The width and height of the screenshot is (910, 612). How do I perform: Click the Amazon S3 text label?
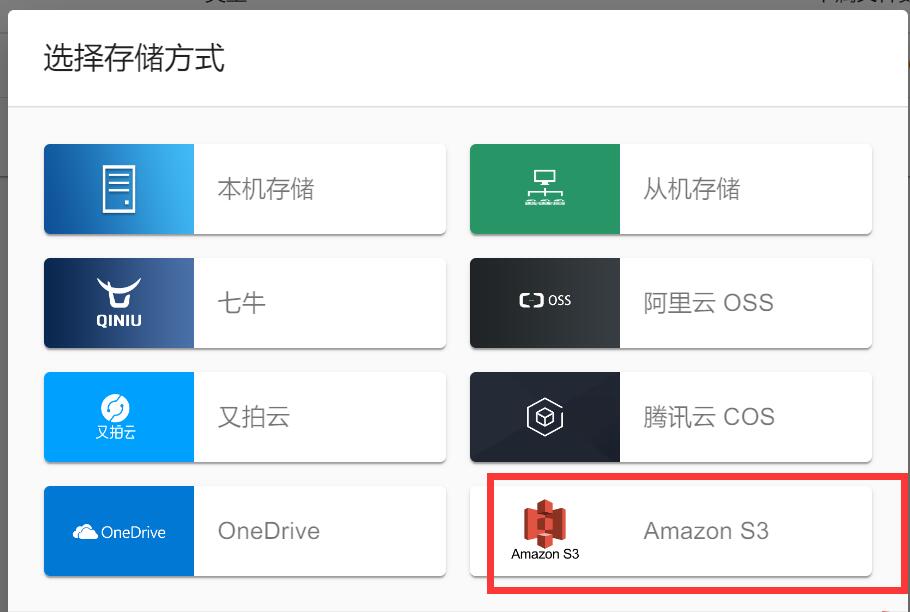[706, 531]
